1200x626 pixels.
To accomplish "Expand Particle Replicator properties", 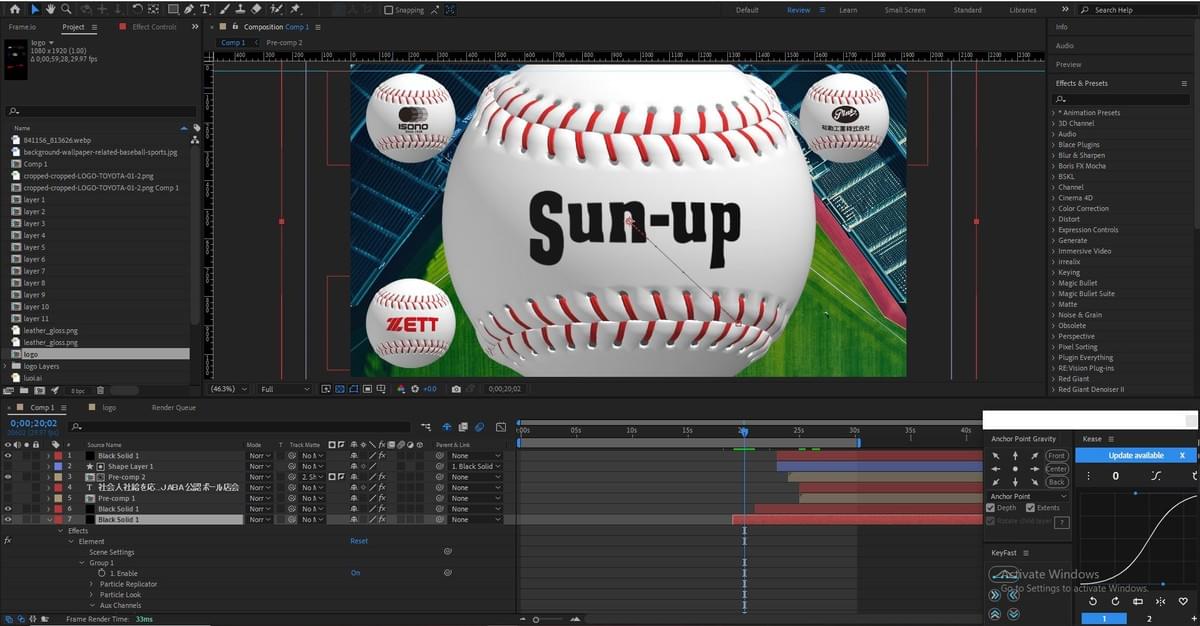I will (92, 584).
